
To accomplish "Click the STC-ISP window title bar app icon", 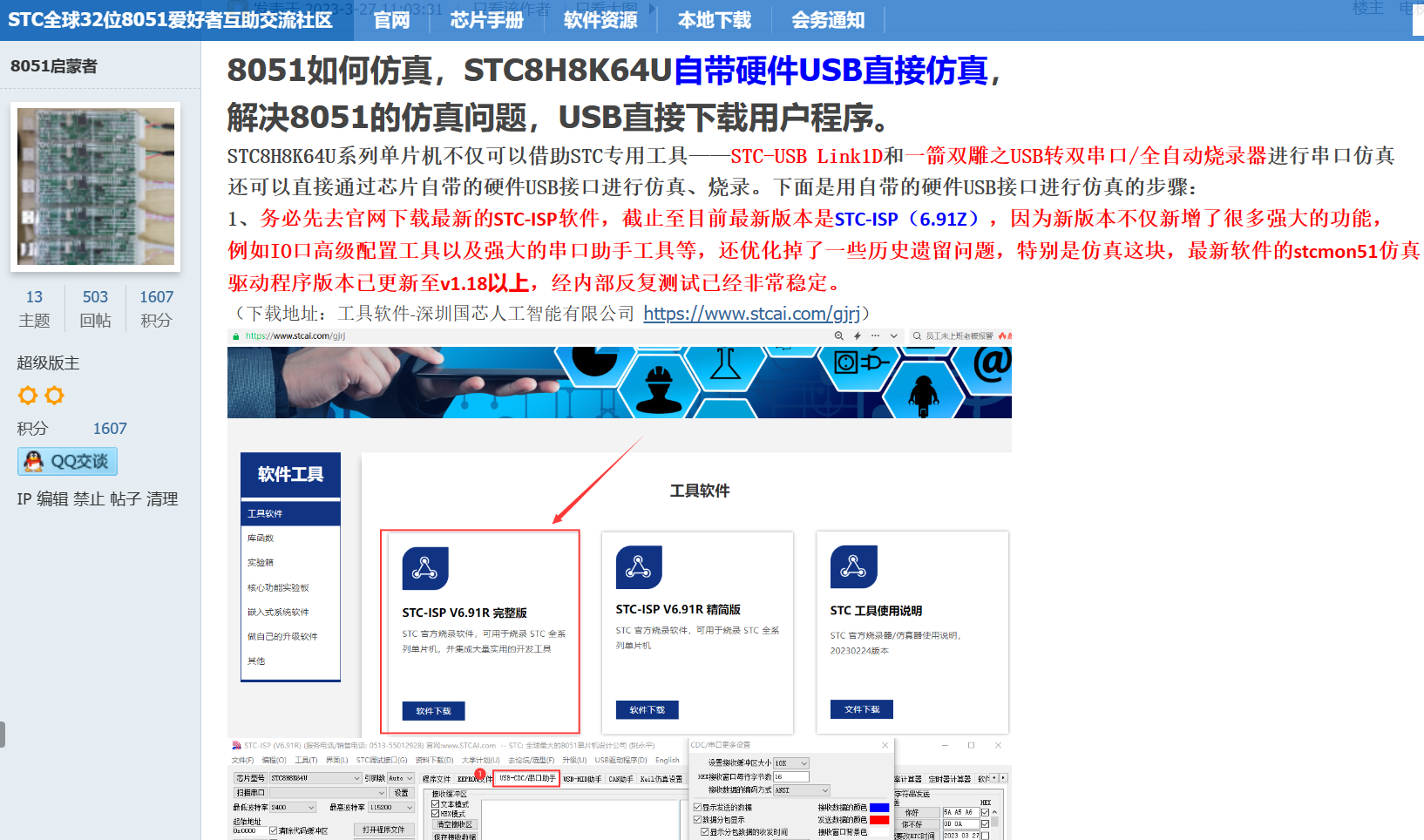I will click(236, 745).
